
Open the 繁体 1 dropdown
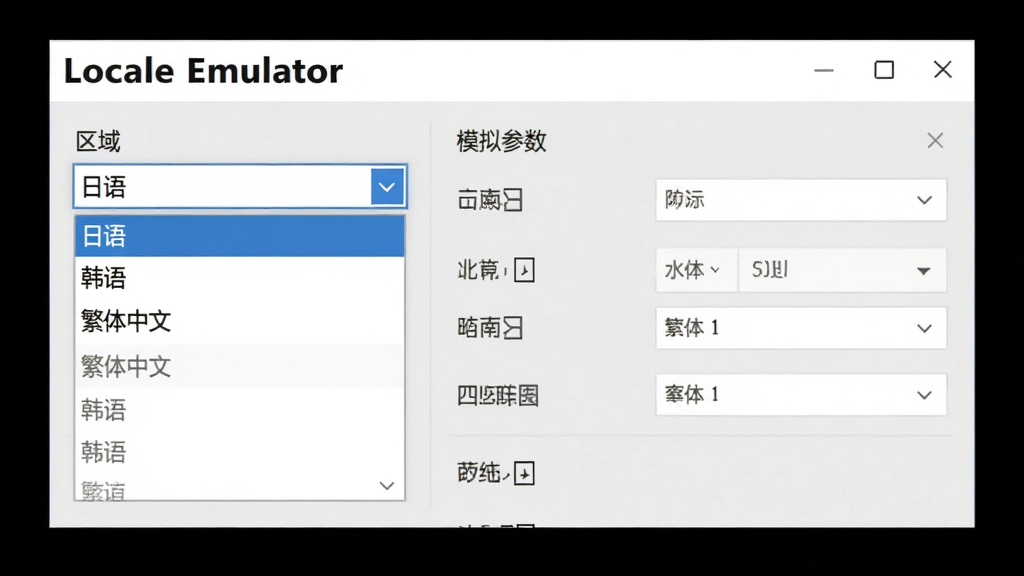[x=801, y=328]
